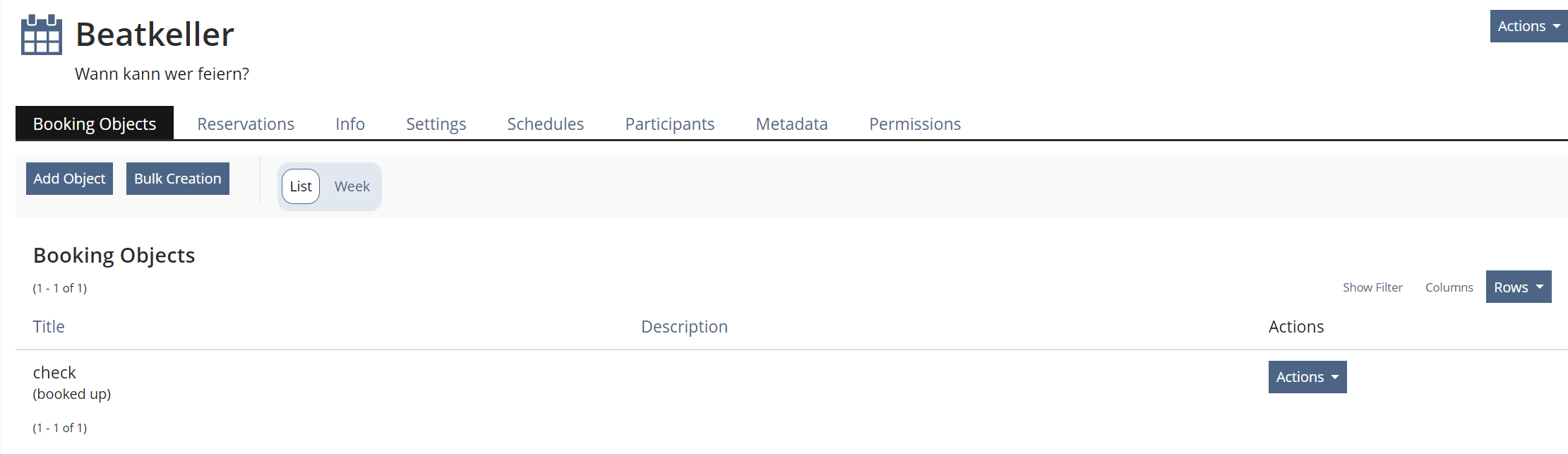The width and height of the screenshot is (1568, 454).
Task: Sort table by Description column
Action: [x=684, y=327]
